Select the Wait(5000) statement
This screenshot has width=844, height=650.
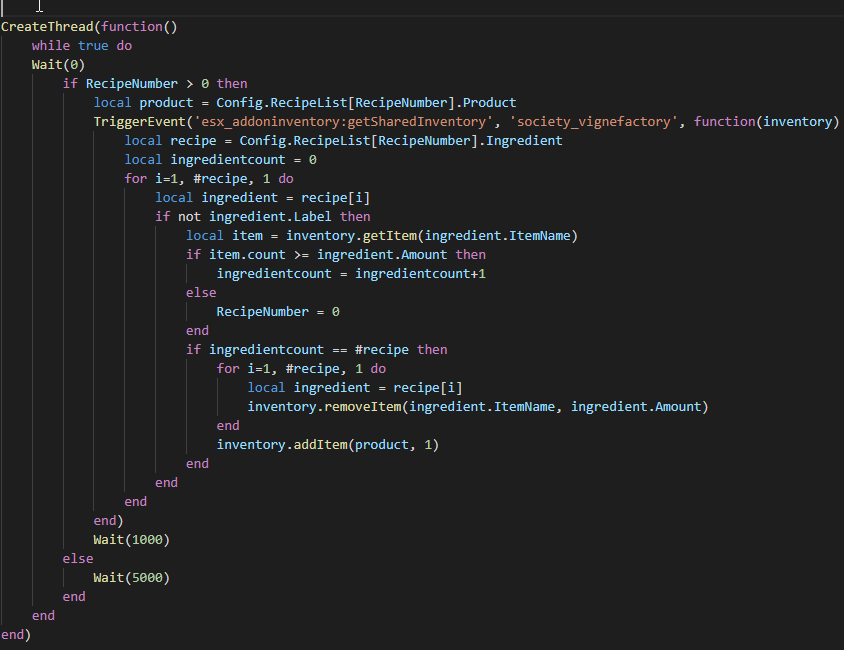click(130, 577)
